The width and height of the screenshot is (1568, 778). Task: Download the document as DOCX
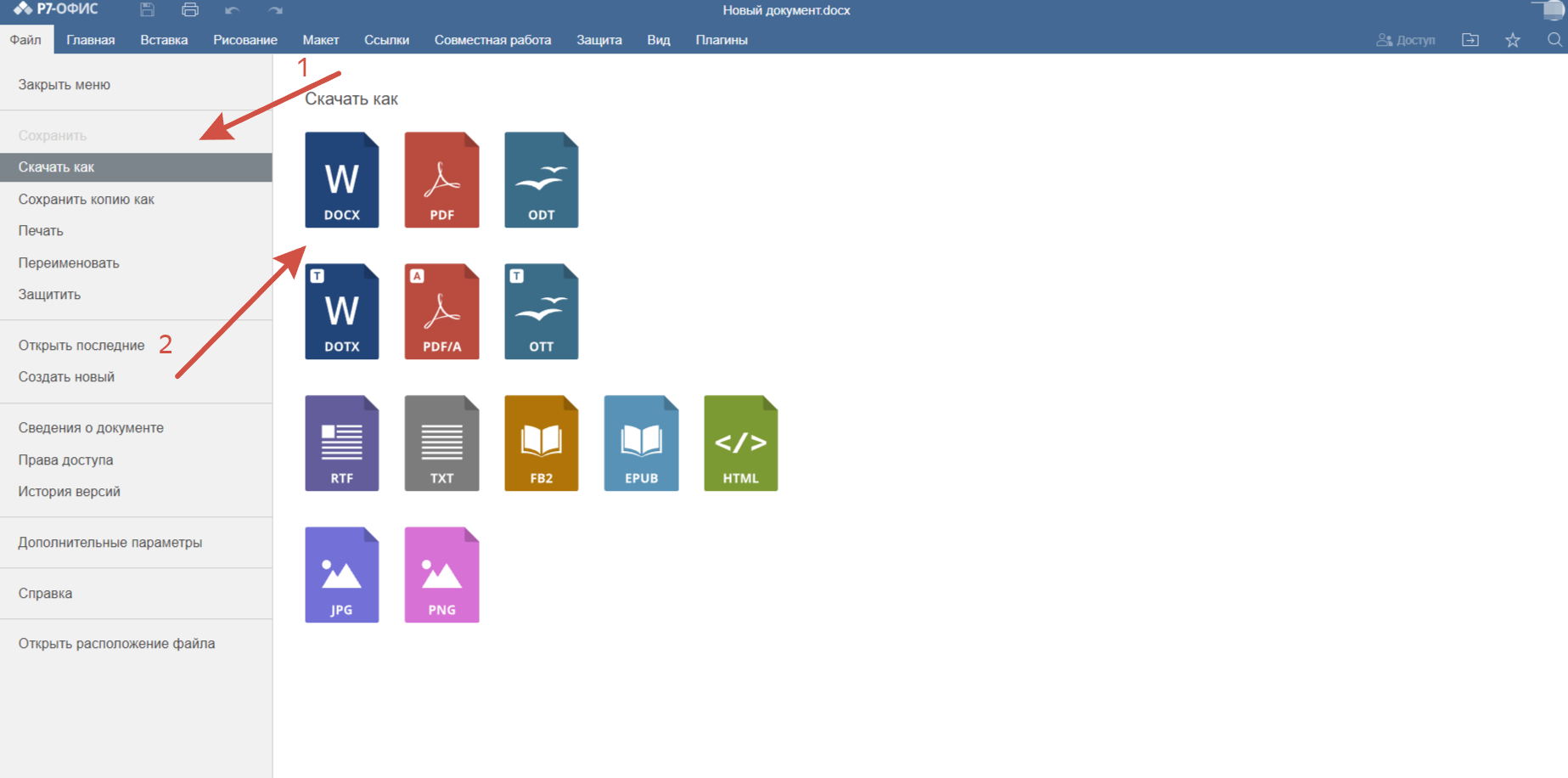point(341,180)
